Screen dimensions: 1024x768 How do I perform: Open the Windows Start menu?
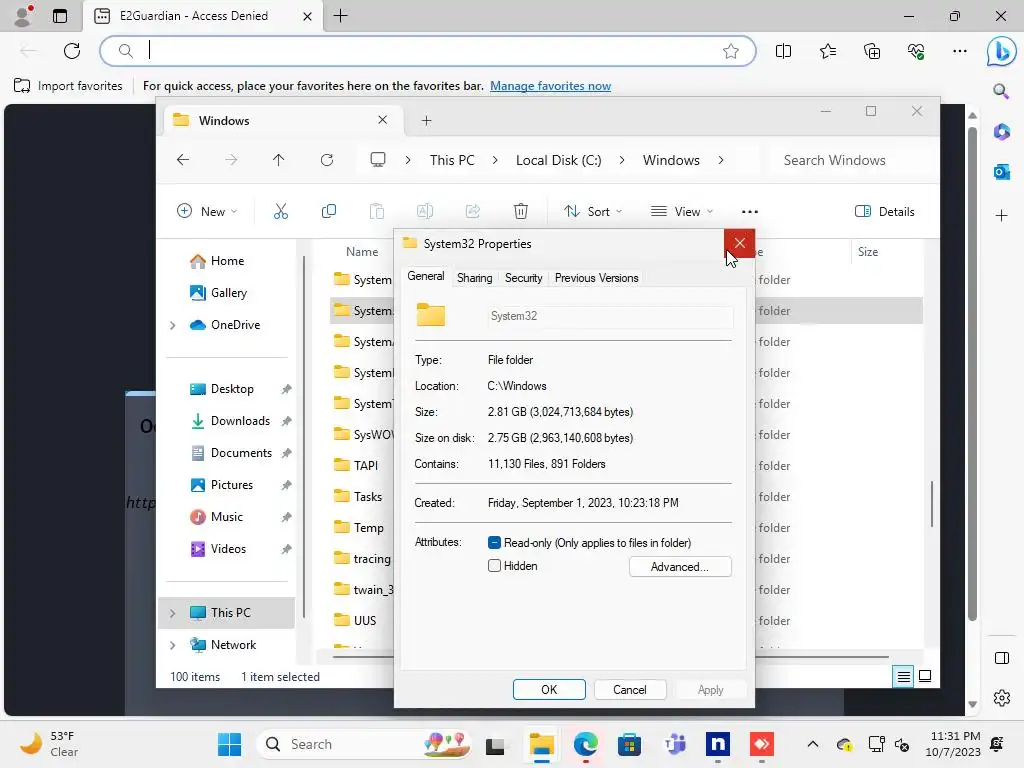(x=229, y=744)
